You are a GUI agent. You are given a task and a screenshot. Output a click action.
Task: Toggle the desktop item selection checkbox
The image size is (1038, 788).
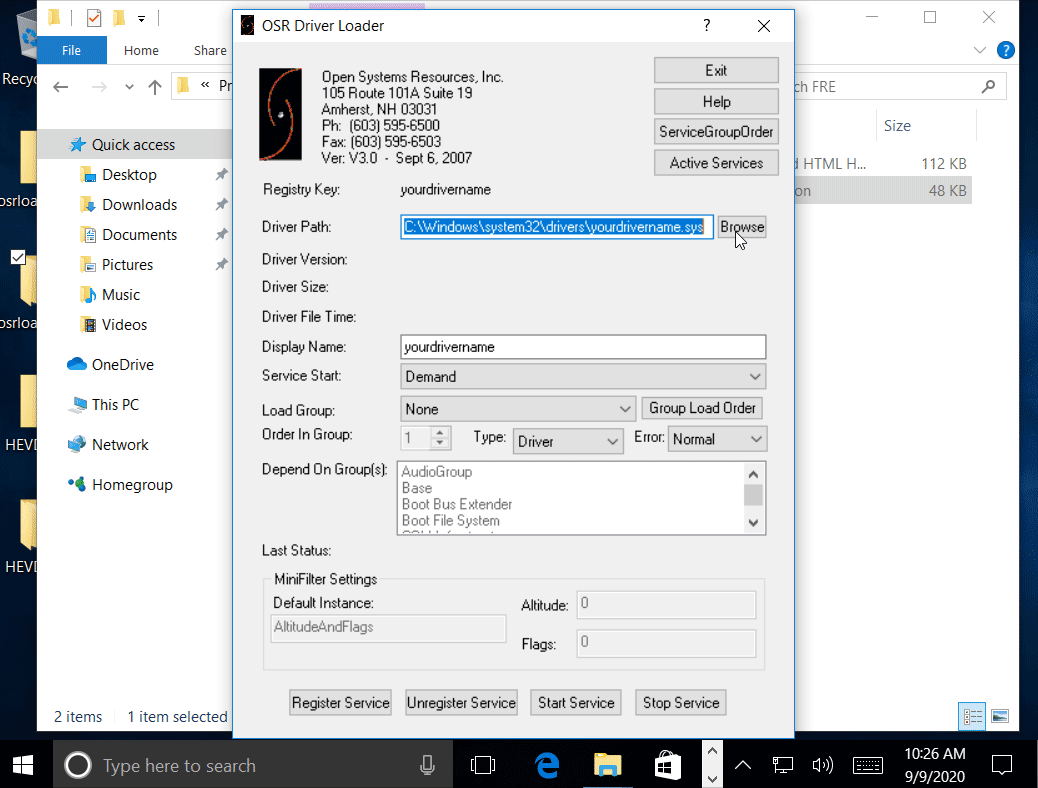[18, 257]
